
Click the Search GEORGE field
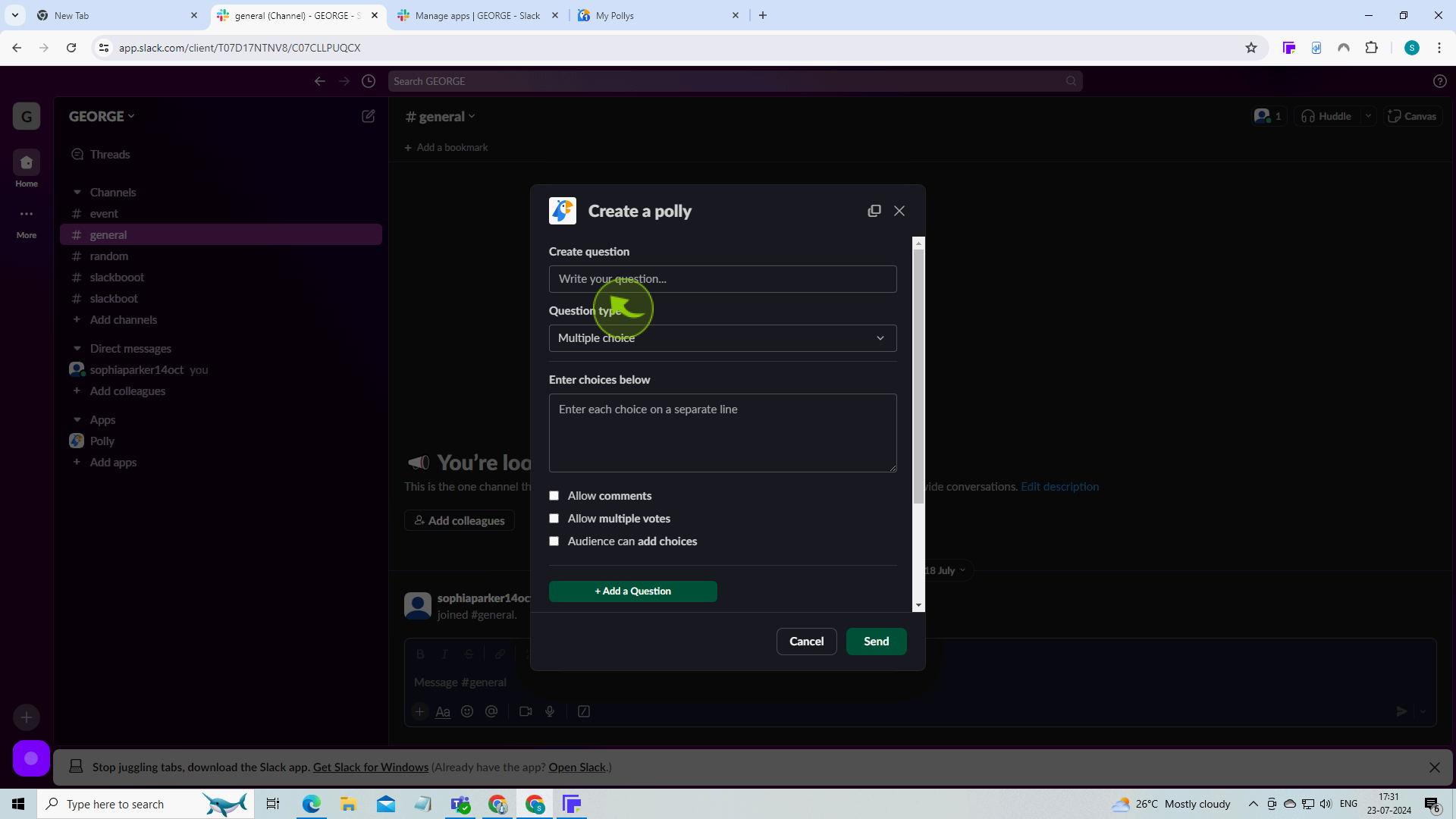coord(735,81)
